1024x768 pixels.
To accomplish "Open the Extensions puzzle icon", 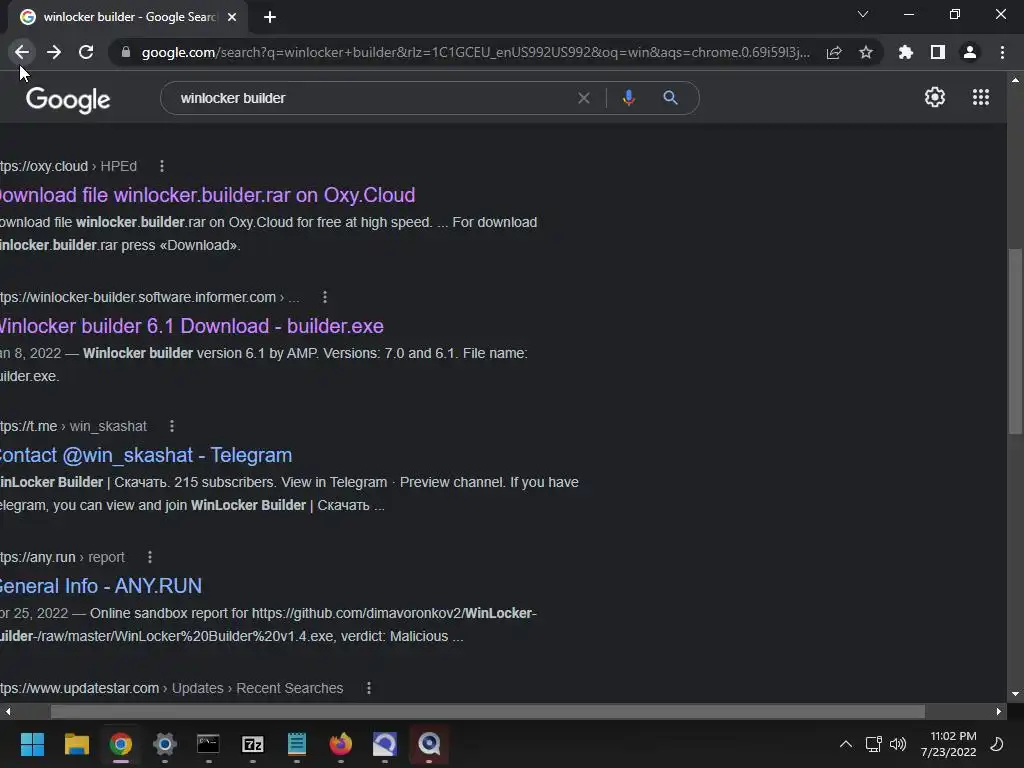I will coord(905,52).
